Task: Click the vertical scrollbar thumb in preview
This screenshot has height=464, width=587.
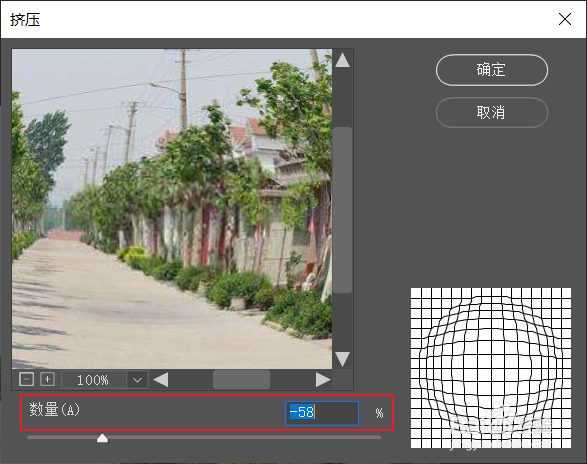Action: [342, 210]
